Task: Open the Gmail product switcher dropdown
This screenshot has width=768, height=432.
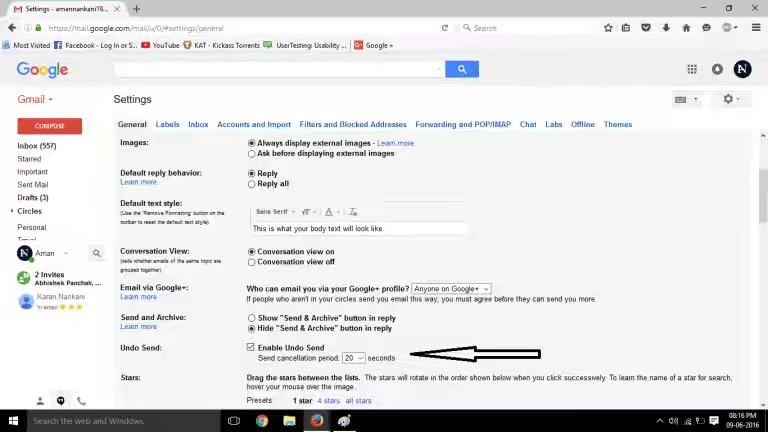Action: pyautogui.click(x=35, y=99)
